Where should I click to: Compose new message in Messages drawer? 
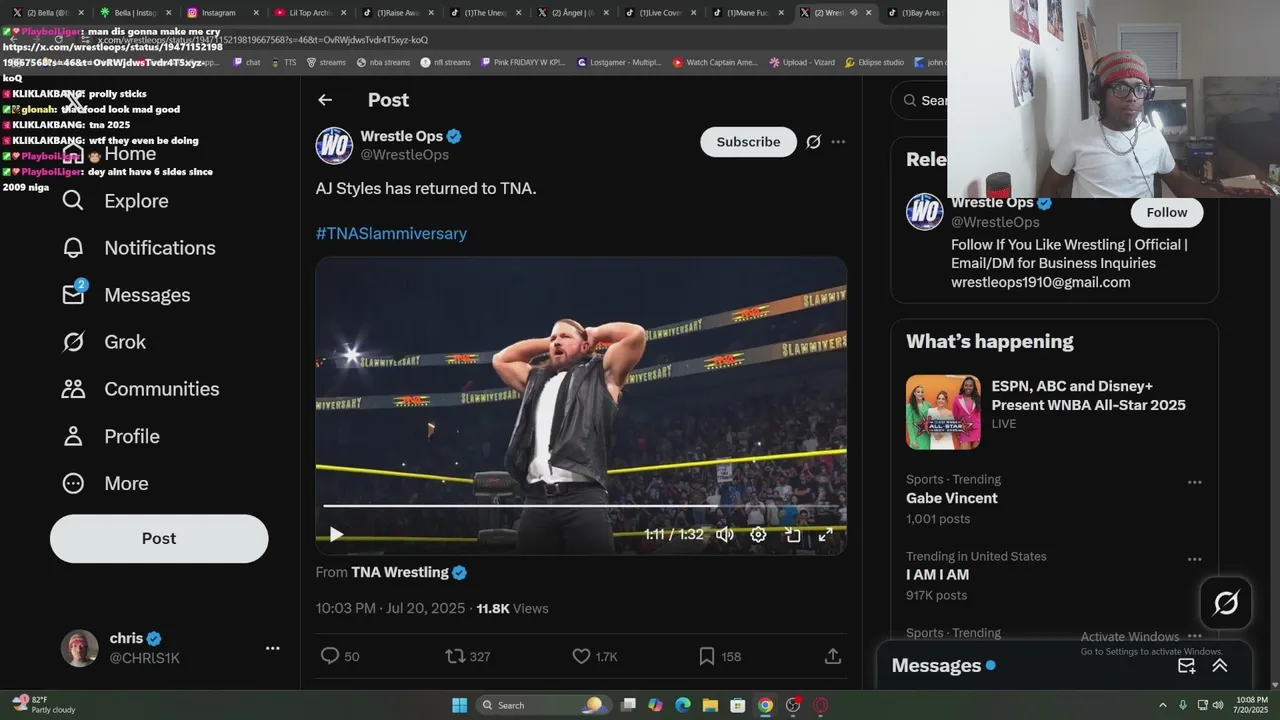pos(1187,666)
